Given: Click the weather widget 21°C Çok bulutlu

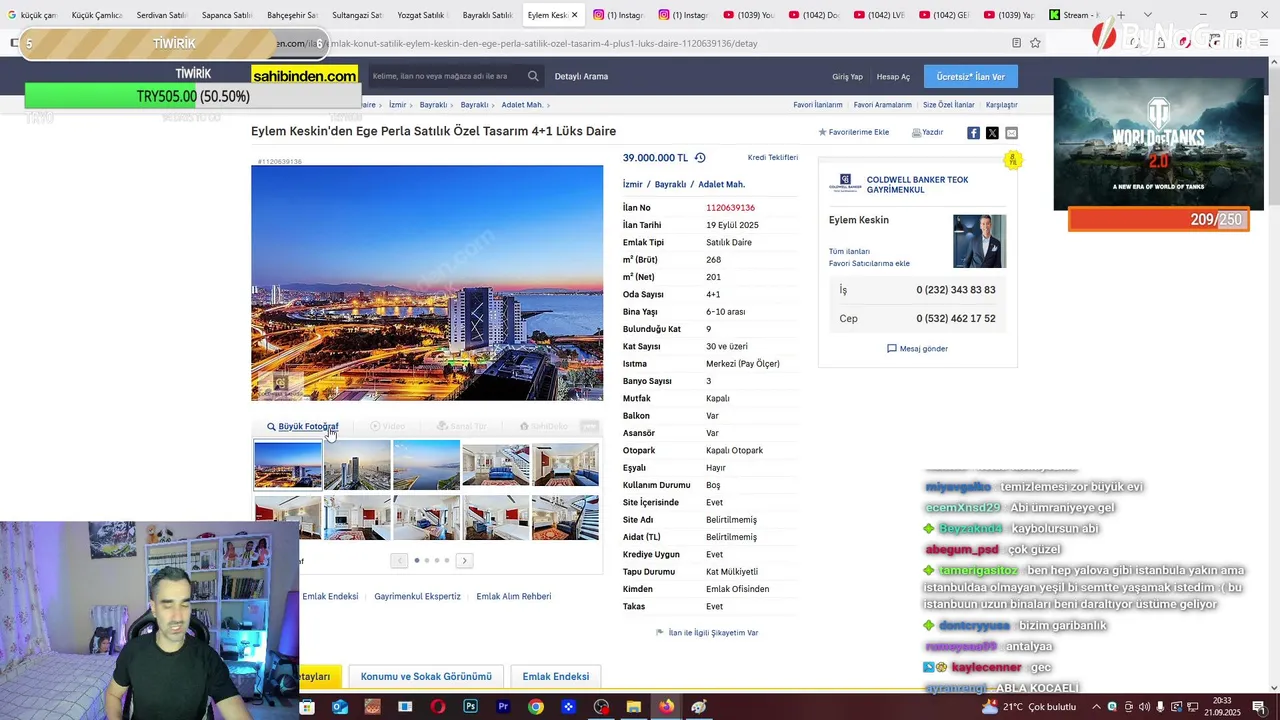Looking at the screenshot, I should [1029, 707].
